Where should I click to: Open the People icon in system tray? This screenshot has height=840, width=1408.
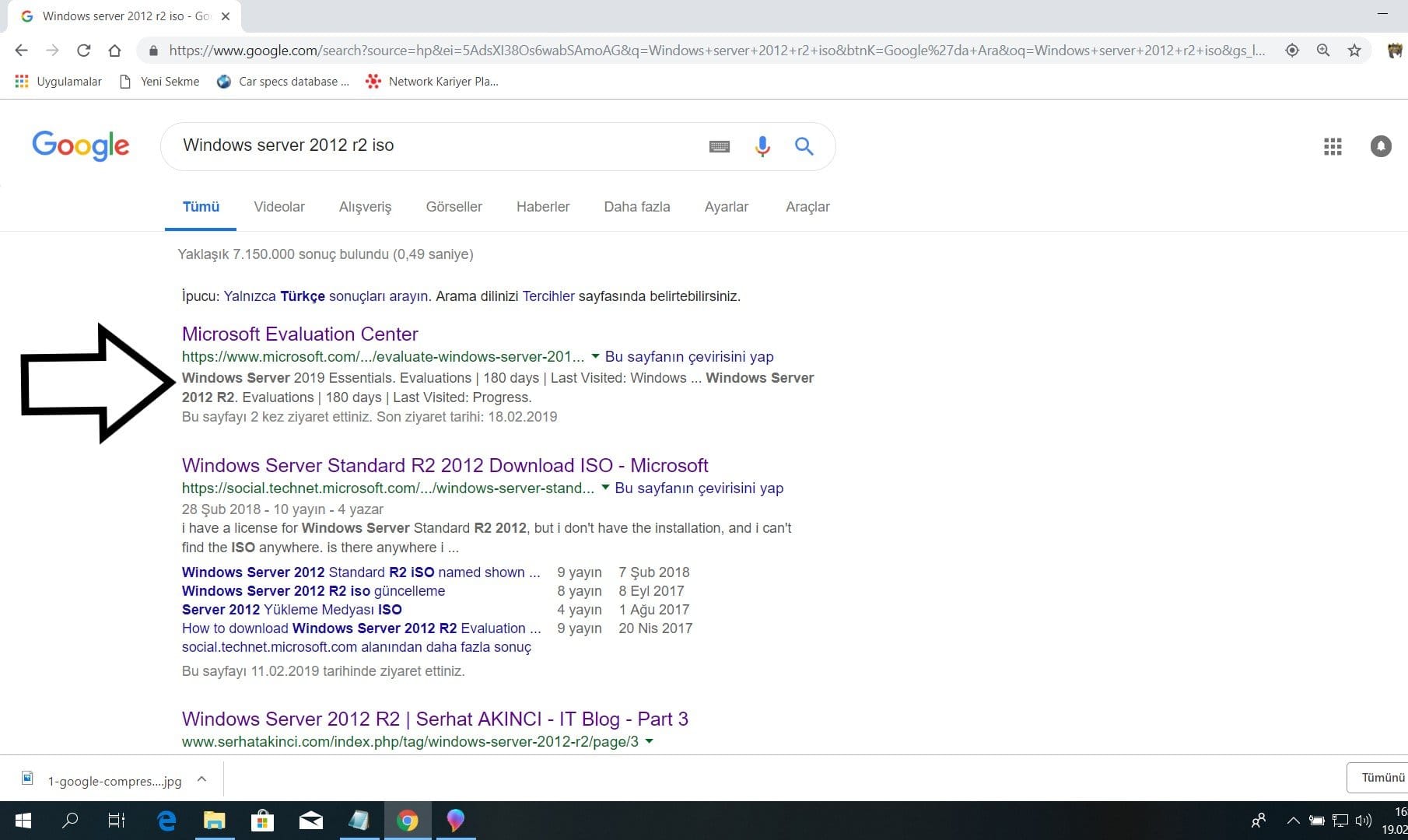pyautogui.click(x=1258, y=821)
